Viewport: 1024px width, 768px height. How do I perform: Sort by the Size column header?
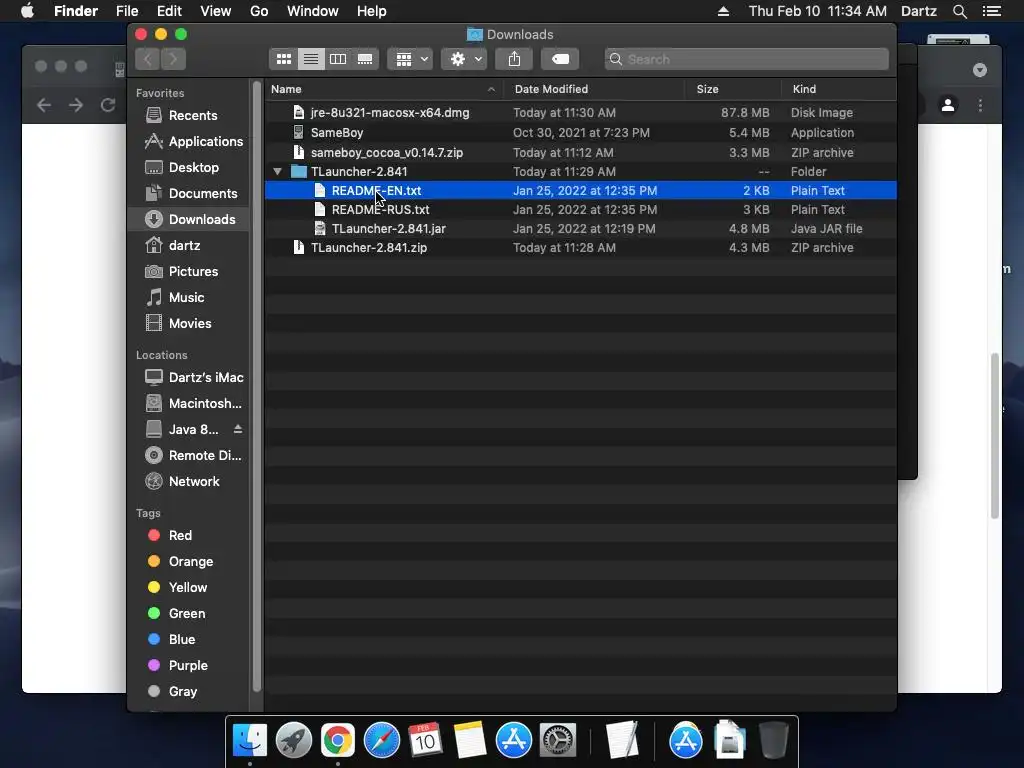click(x=733, y=89)
